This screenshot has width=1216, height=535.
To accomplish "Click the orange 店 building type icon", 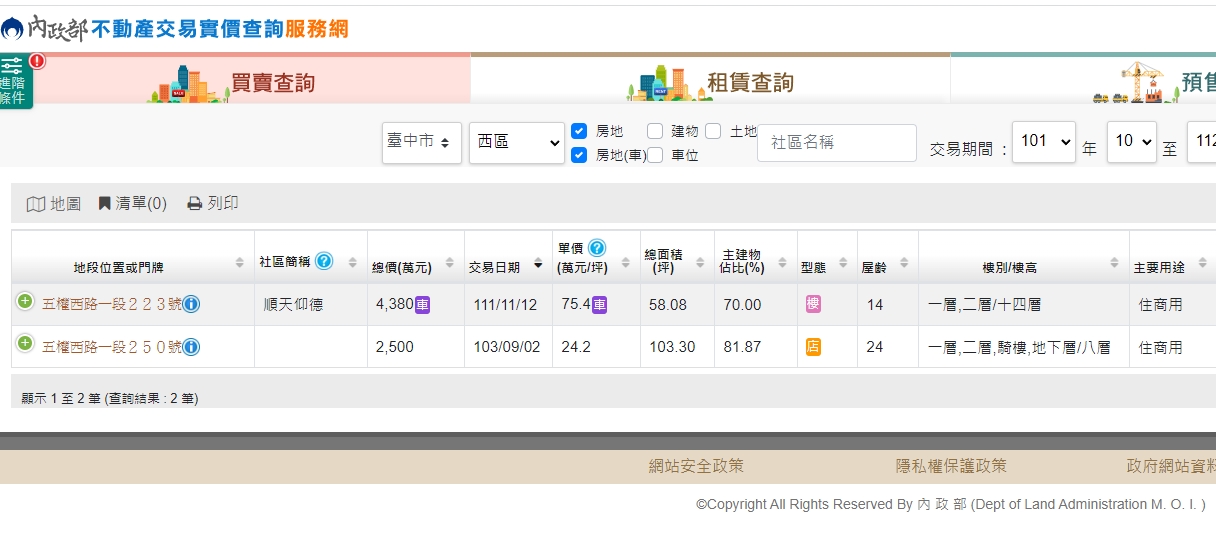I will (813, 347).
